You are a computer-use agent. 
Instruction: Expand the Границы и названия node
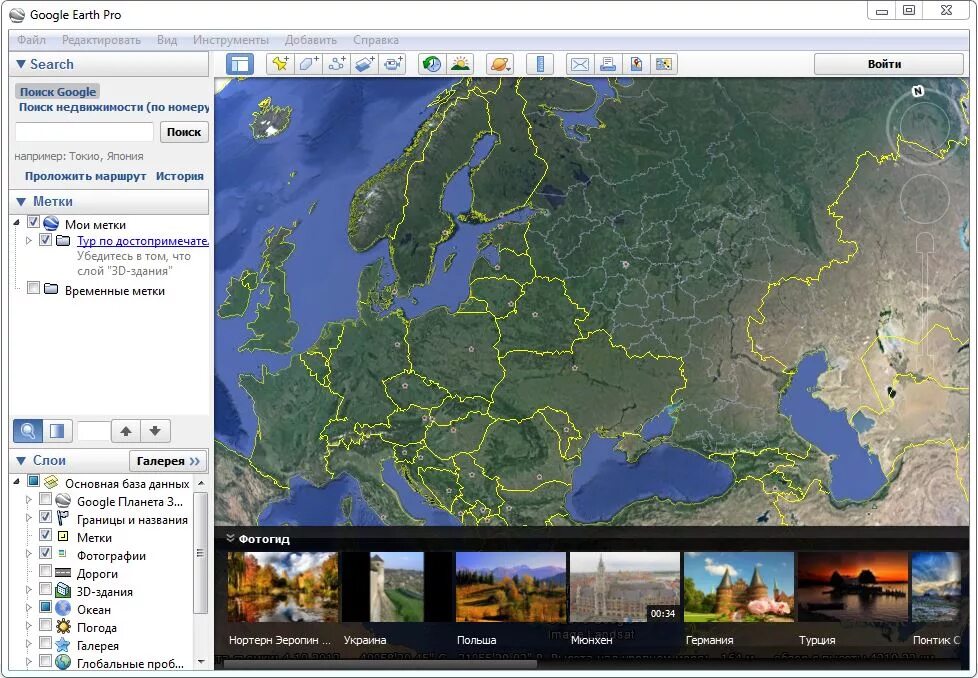click(x=28, y=518)
